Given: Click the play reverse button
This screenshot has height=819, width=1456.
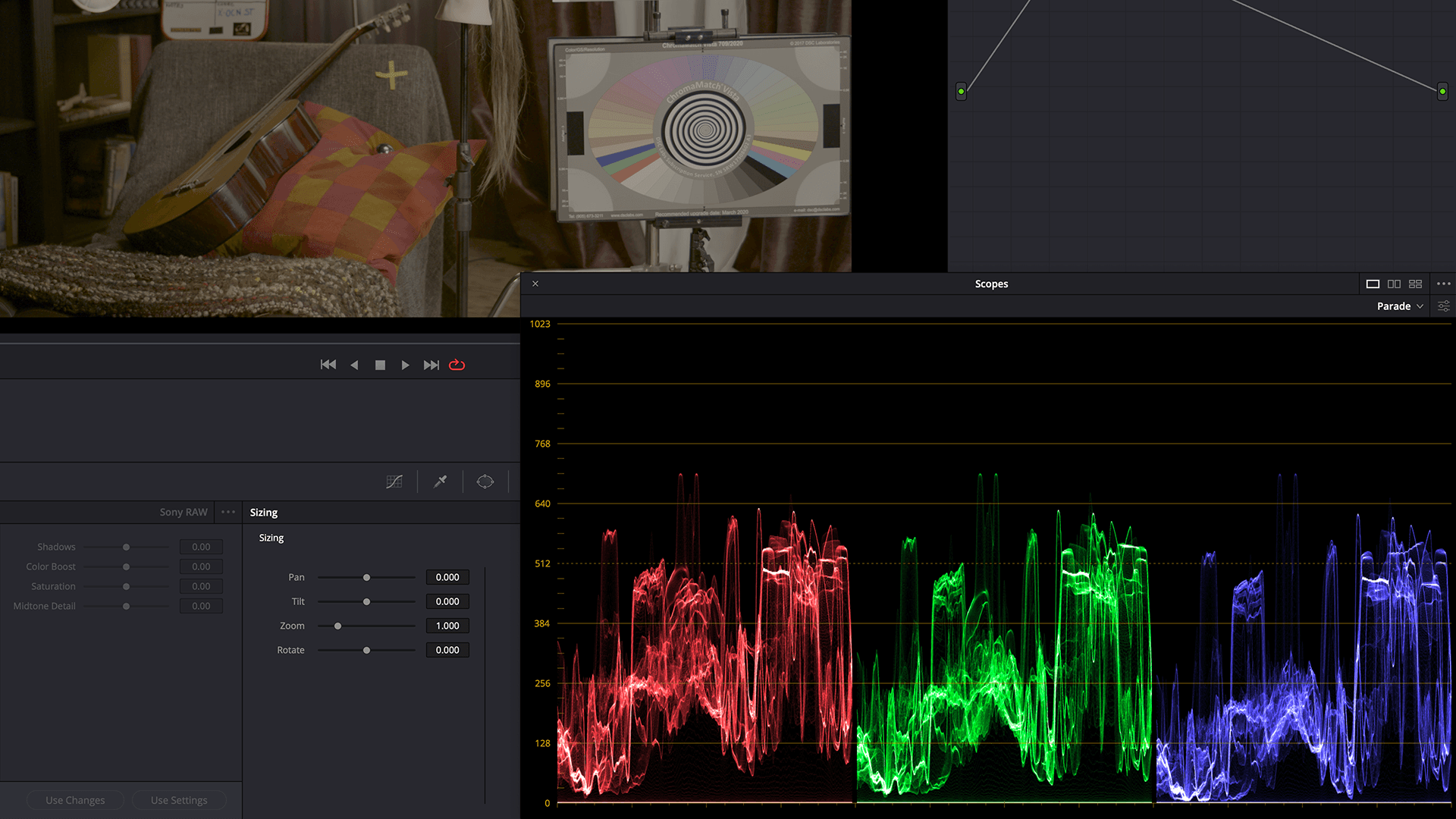Looking at the screenshot, I should click(x=354, y=365).
